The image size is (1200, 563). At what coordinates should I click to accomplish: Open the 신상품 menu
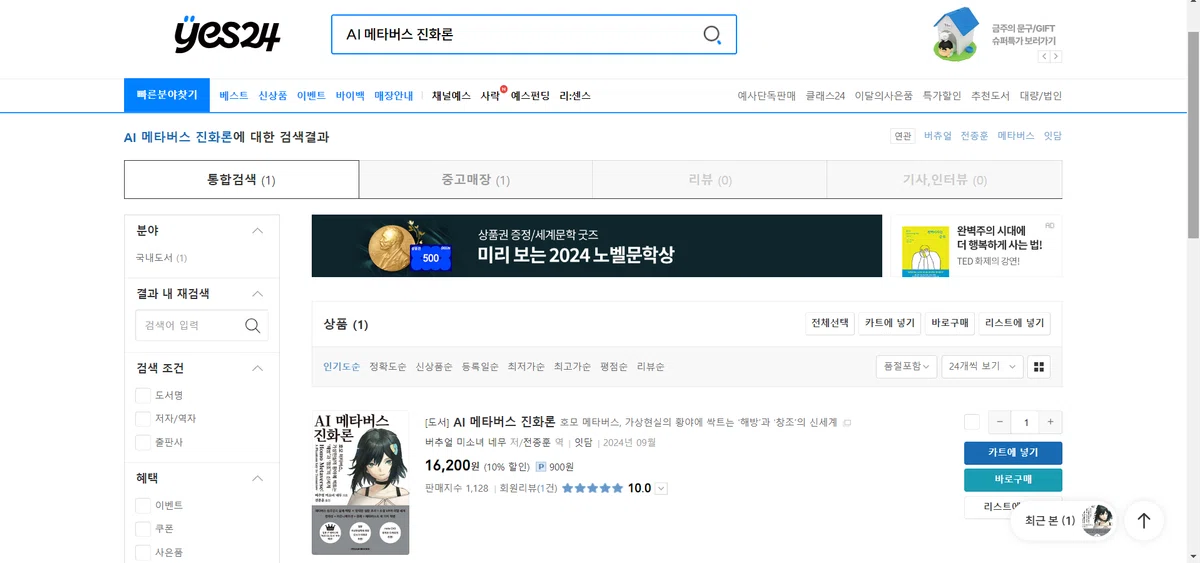273,96
